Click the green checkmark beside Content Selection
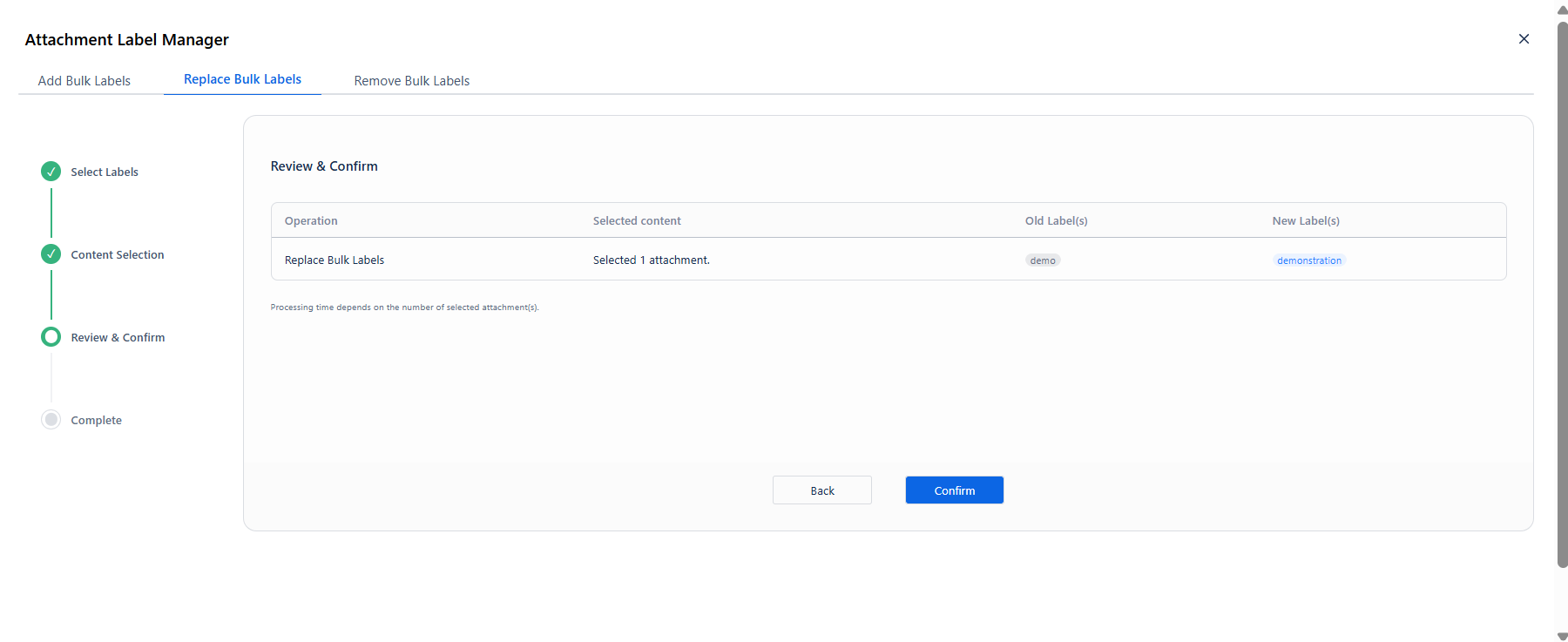This screenshot has height=642, width=1568. 51,253
